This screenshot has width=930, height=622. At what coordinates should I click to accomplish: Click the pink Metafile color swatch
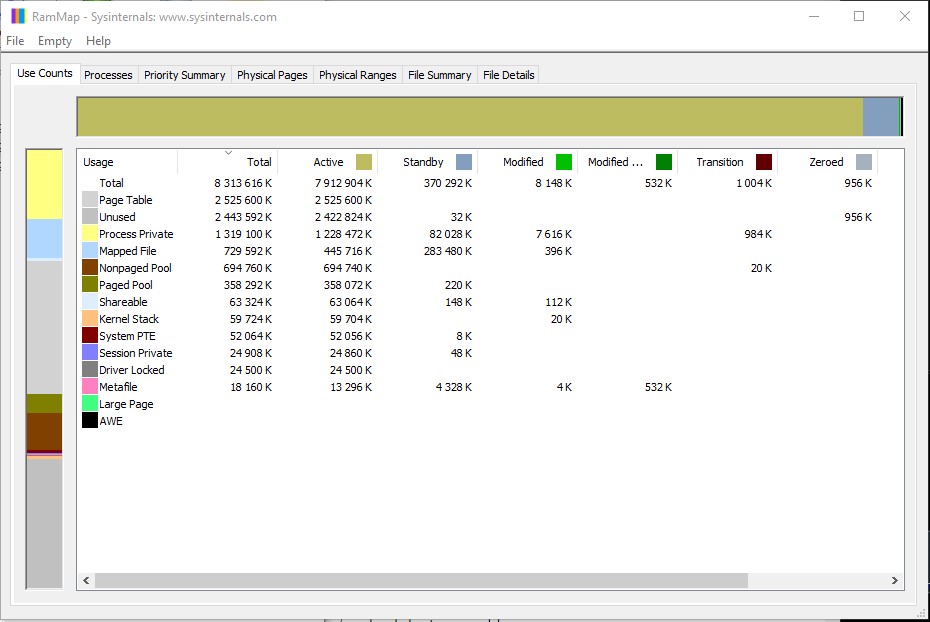click(90, 387)
